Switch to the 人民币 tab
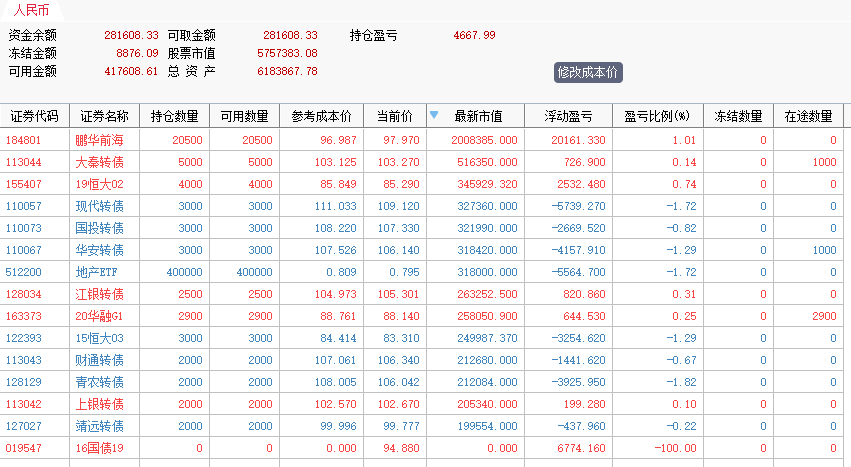 [31, 11]
